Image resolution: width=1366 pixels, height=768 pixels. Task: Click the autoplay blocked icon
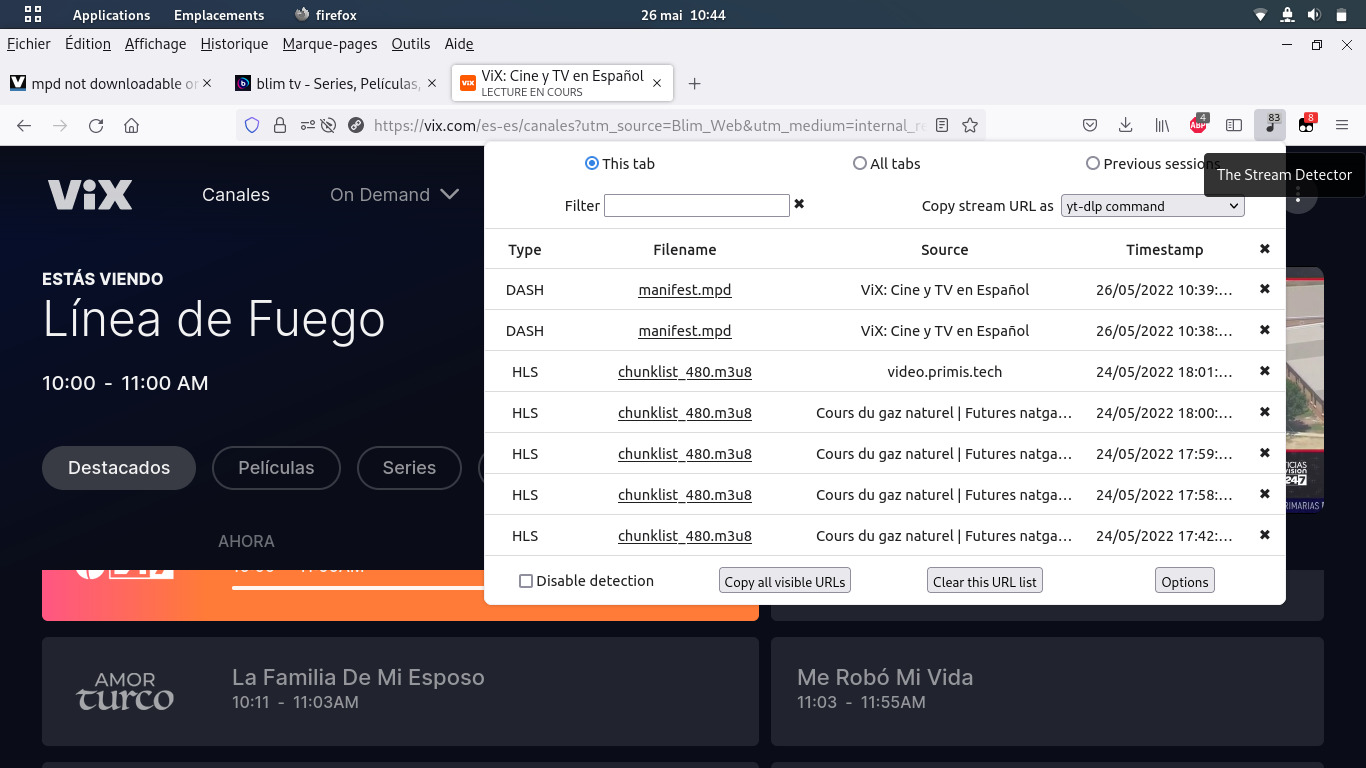(x=327, y=125)
